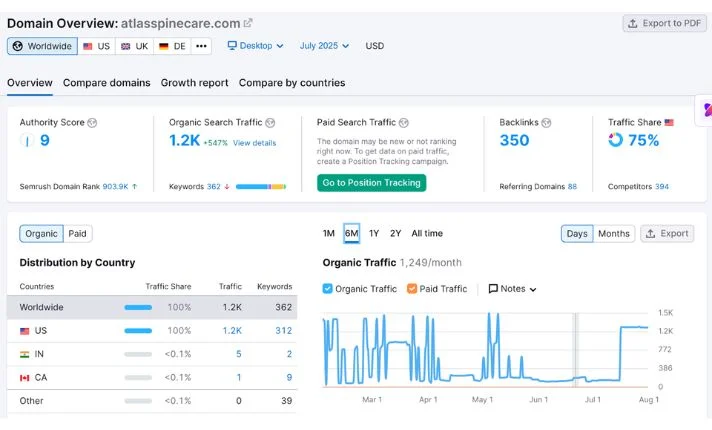Click the Export to PDF button
The image size is (712, 430).
coord(664,23)
